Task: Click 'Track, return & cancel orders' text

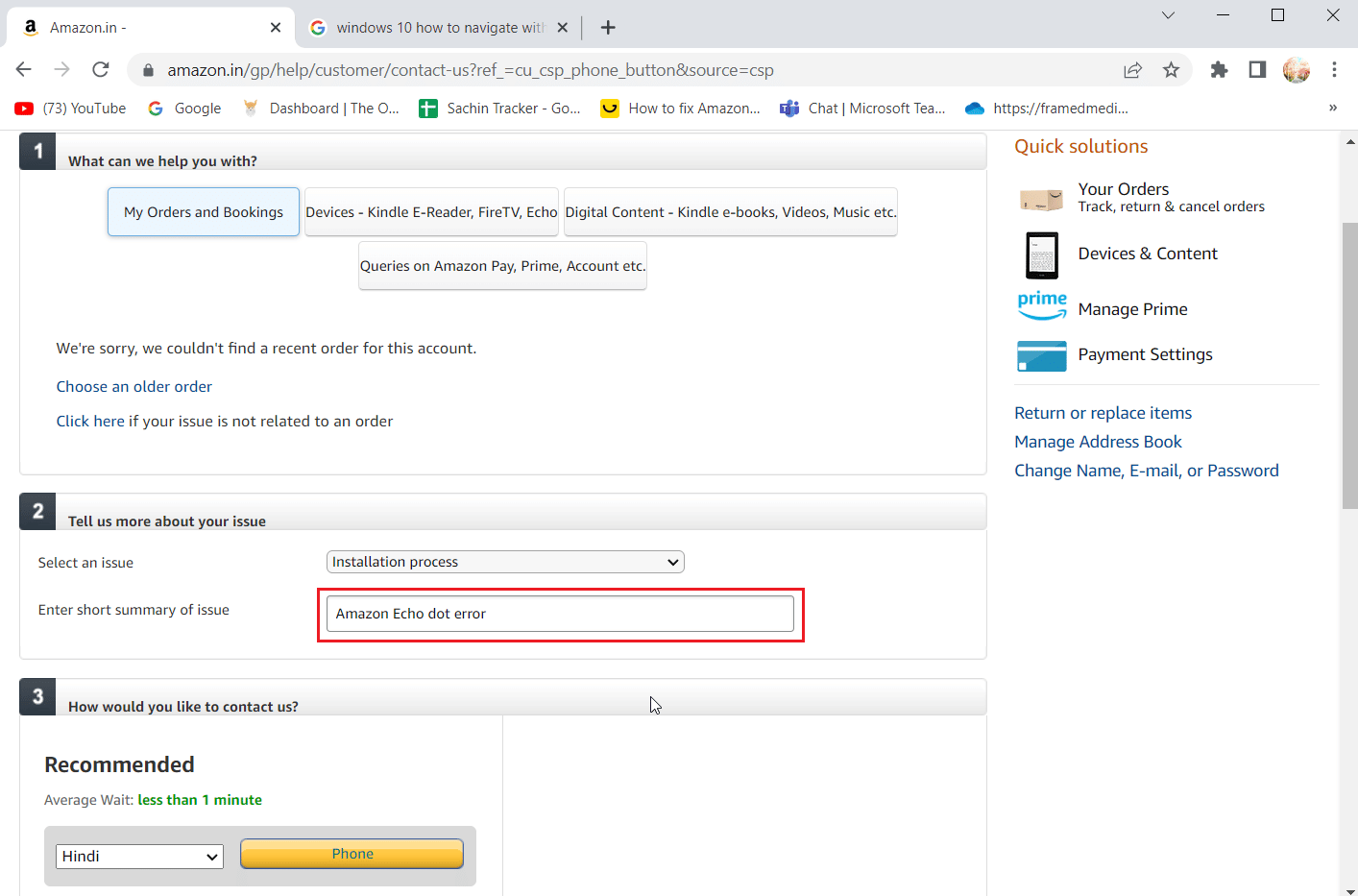Action: [1171, 206]
